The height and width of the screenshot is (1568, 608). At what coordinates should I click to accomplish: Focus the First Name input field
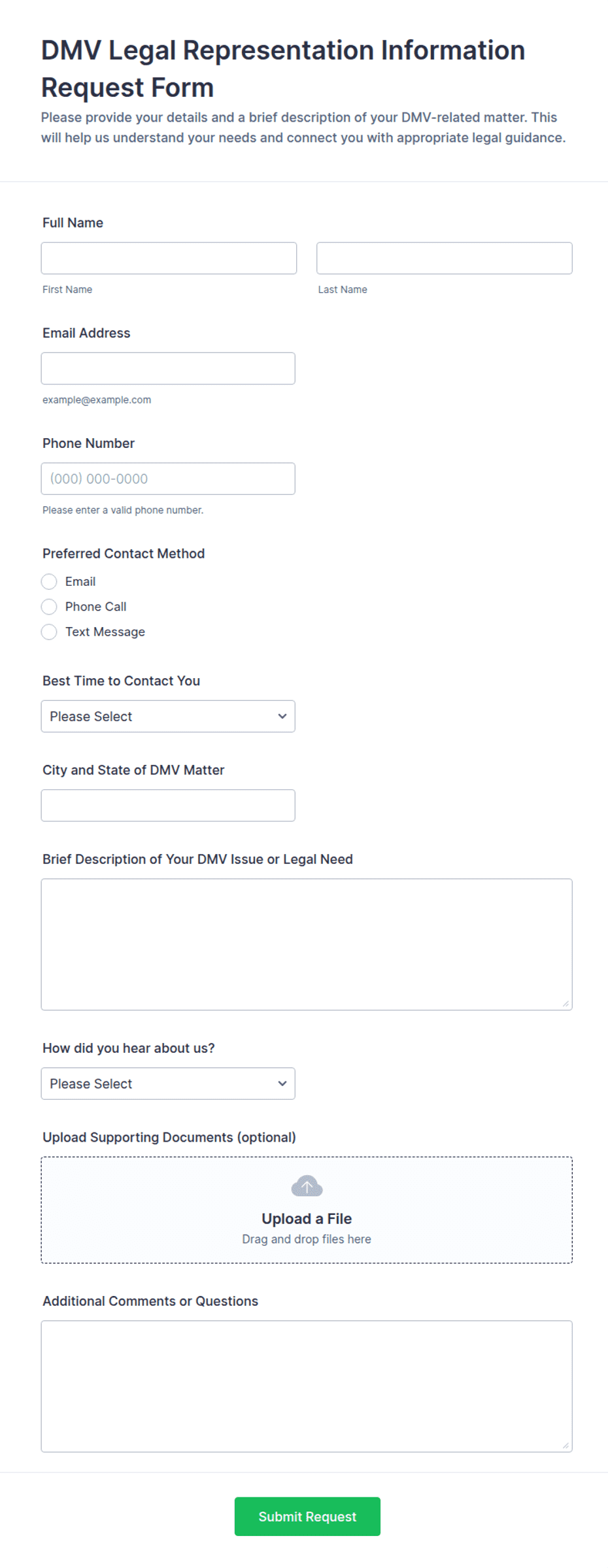coord(169,258)
